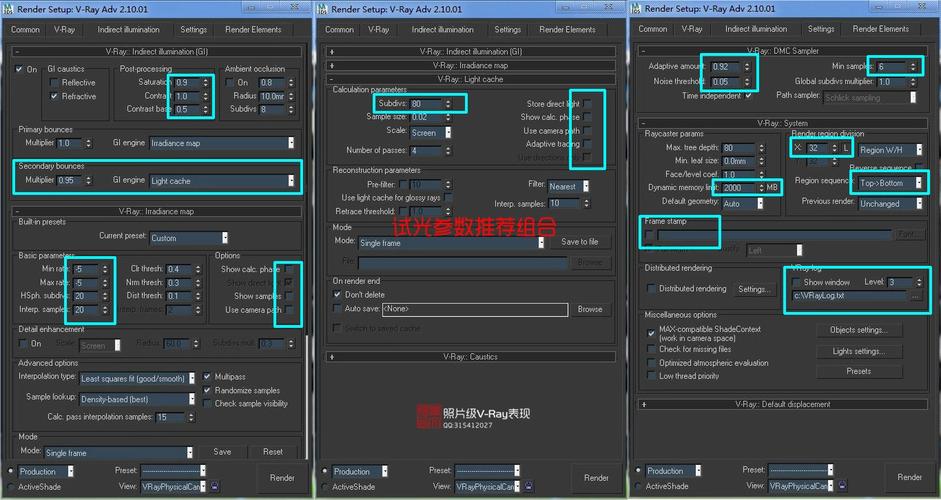Expand the Default displacement rollout
This screenshot has height=500, width=941.
[x=783, y=404]
